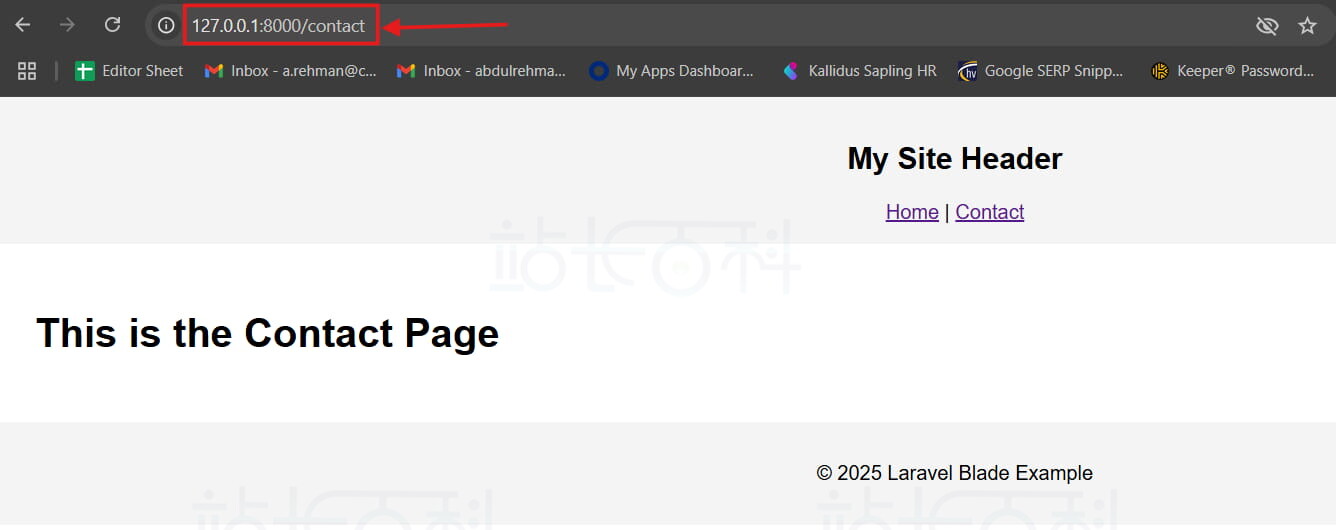The width and height of the screenshot is (1336, 530).
Task: Click the This is the Contact Page heading
Action: click(267, 333)
